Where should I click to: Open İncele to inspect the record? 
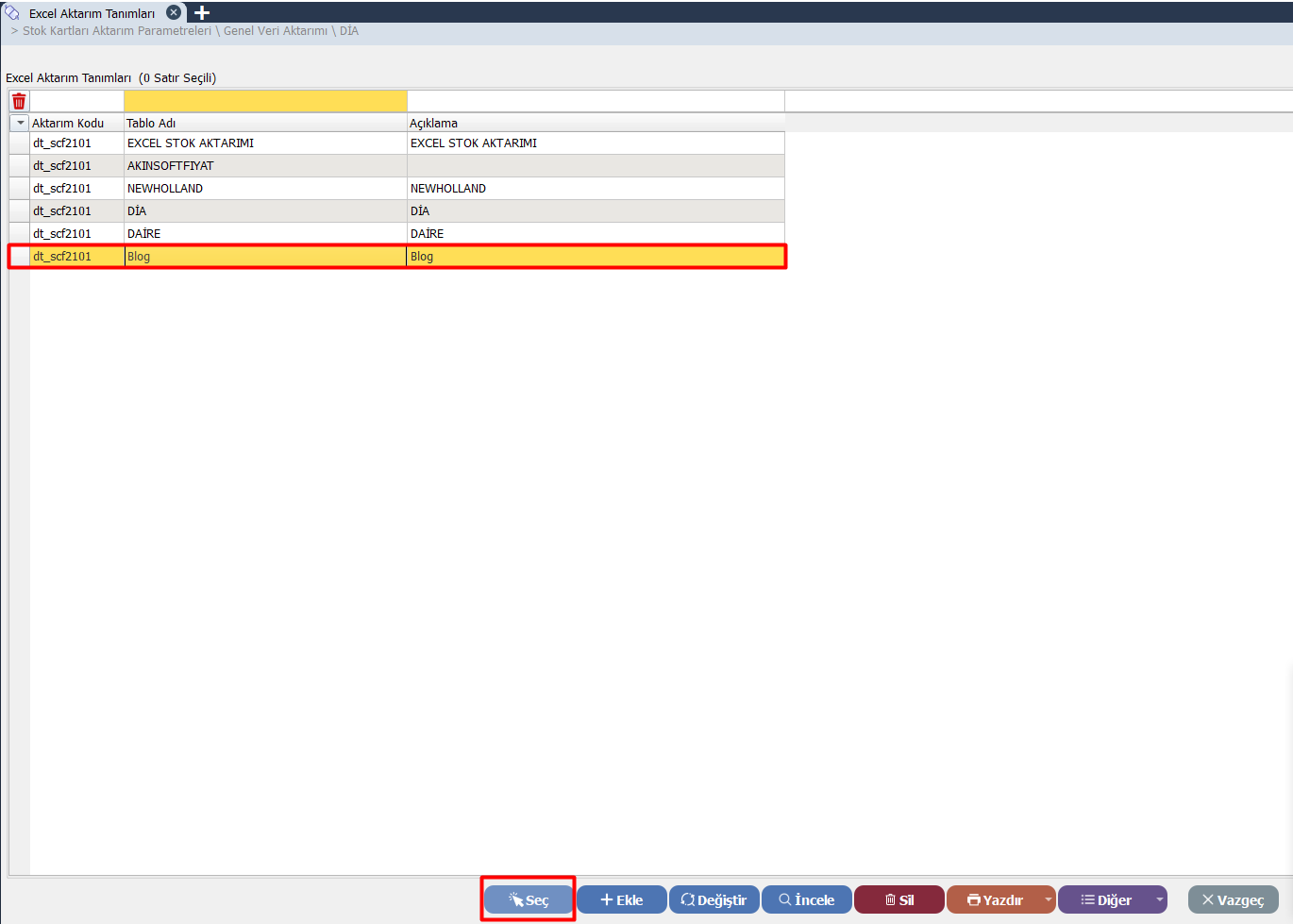[x=806, y=899]
